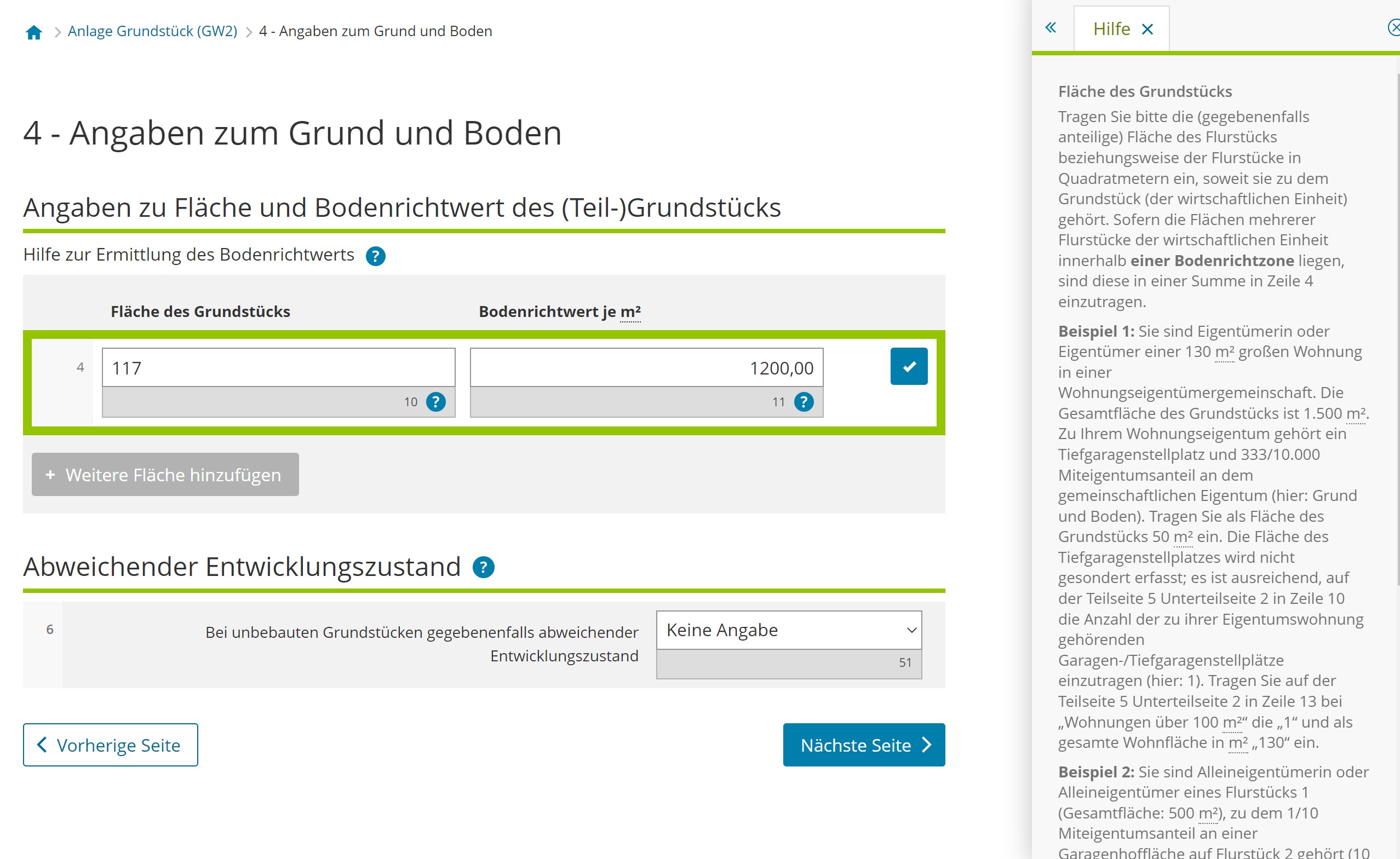Viewport: 1400px width, 859px height.
Task: Select the Hilfe tab
Action: coord(1113,28)
